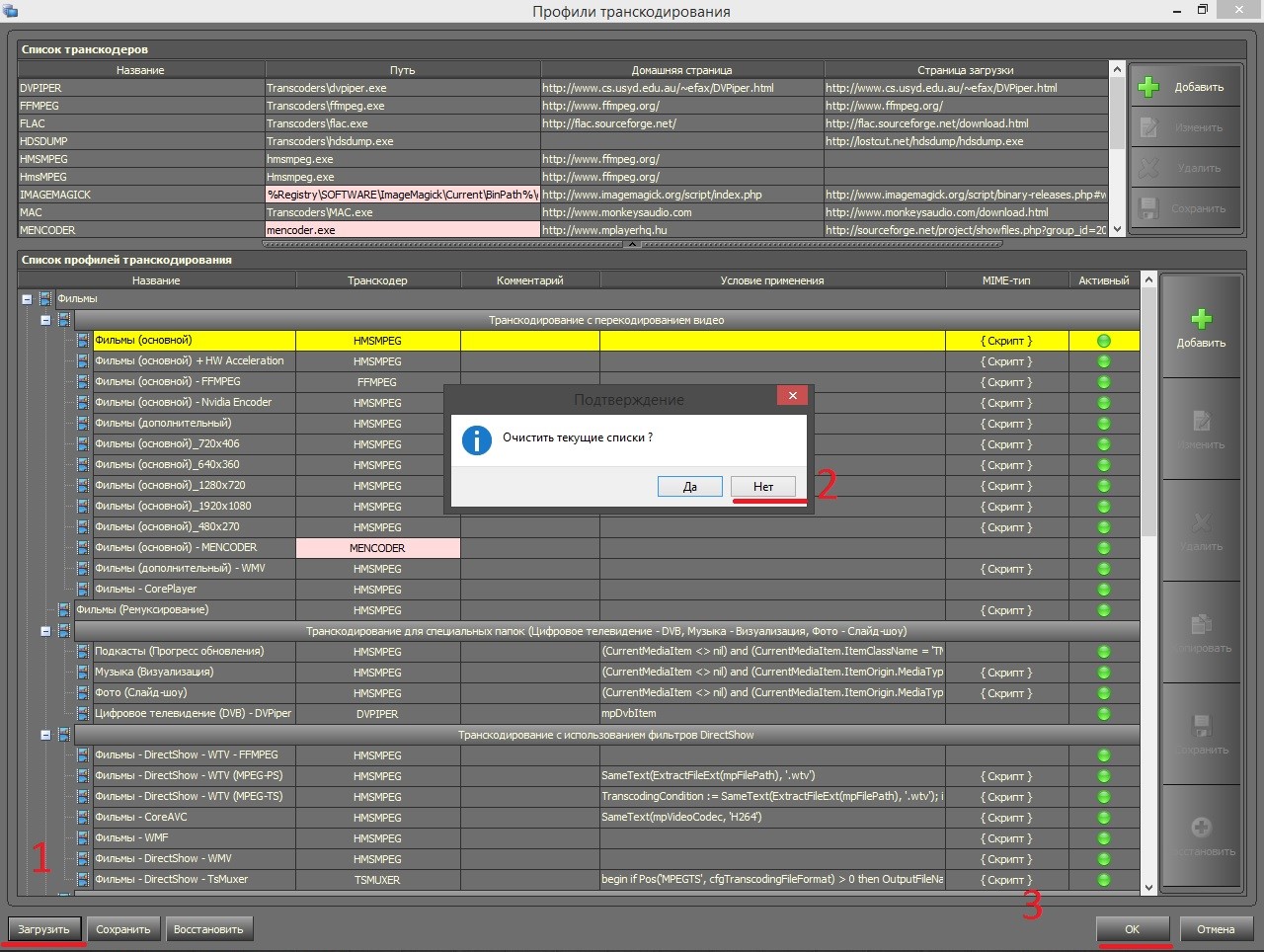Screen dimensions: 1264x952
Task: Click film icon next to Музыка (Визуализация)
Action: coord(83,673)
